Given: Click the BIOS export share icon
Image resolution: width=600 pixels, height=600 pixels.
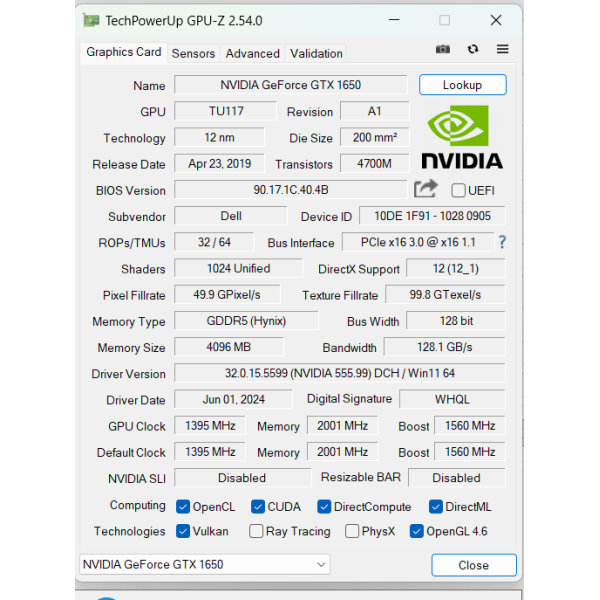Looking at the screenshot, I should (426, 189).
